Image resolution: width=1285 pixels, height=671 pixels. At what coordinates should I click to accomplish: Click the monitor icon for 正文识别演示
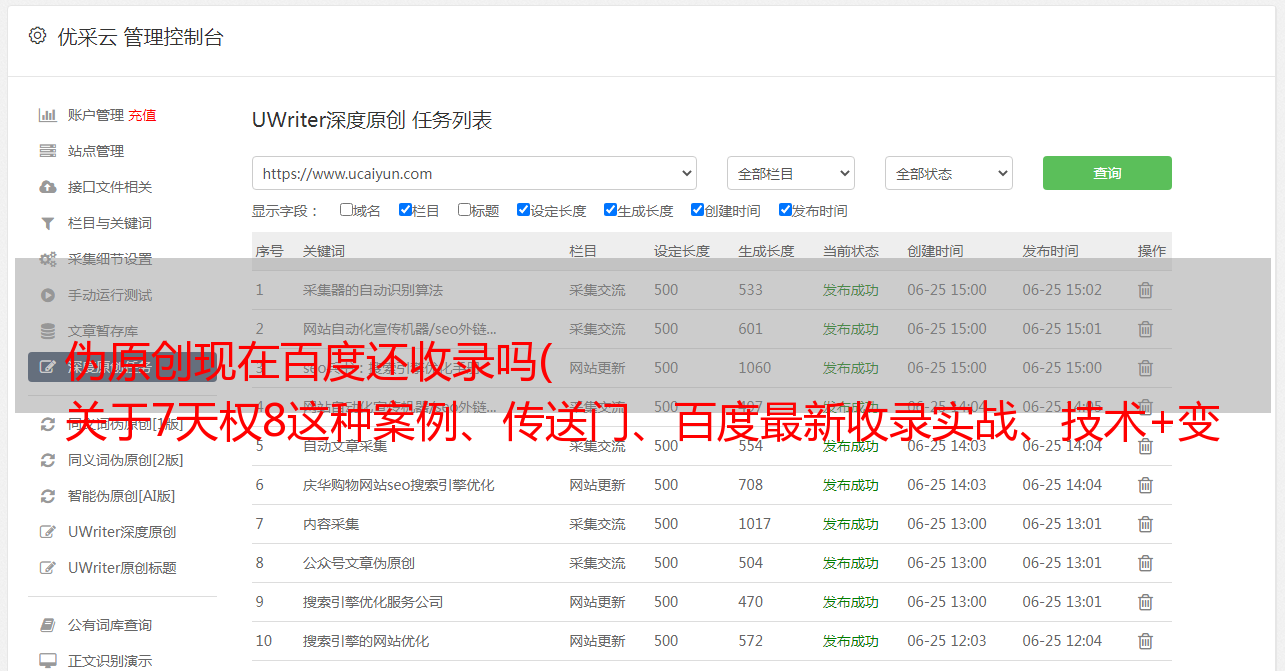pos(47,661)
